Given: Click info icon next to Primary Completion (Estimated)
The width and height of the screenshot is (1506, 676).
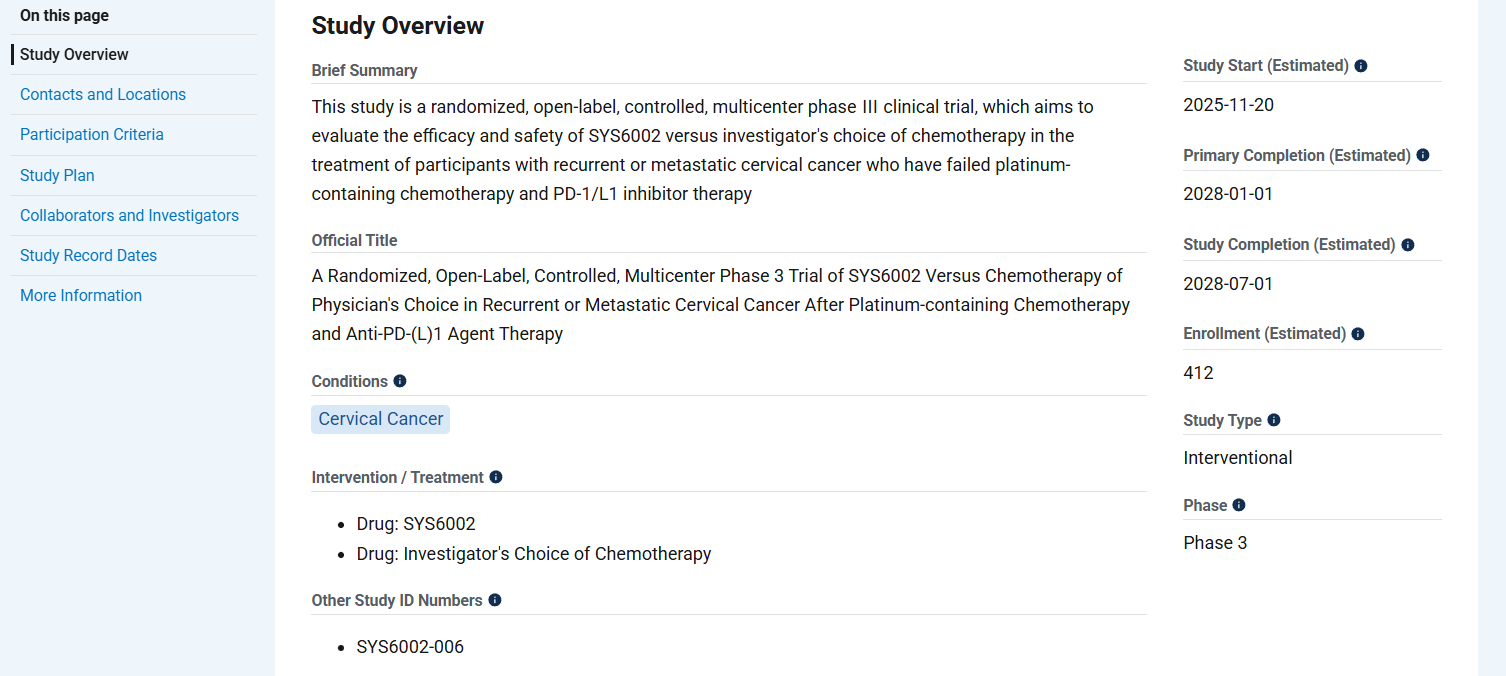Looking at the screenshot, I should click(1423, 155).
